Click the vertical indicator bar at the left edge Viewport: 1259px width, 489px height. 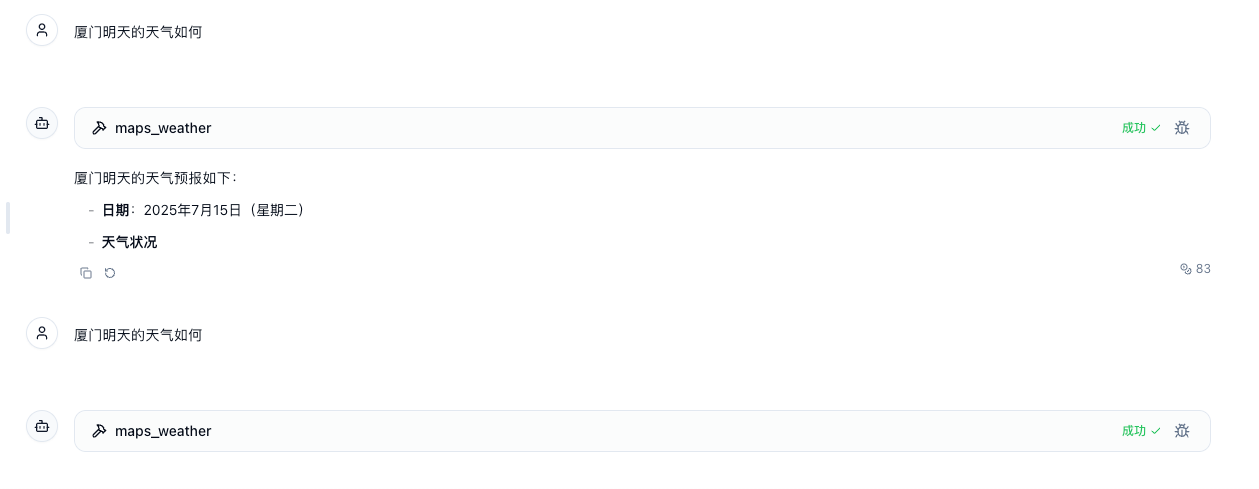8,218
